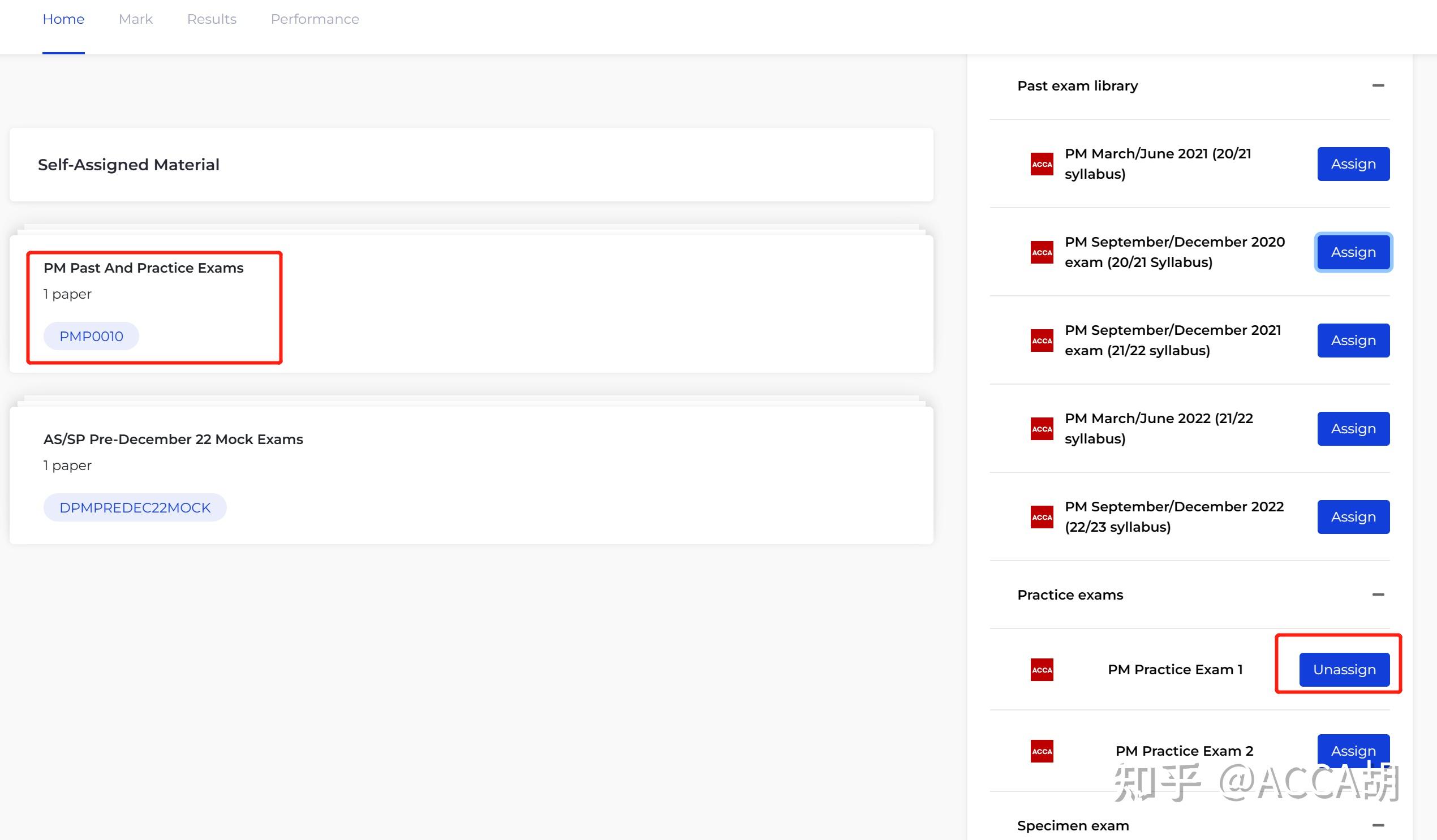The image size is (1437, 840).
Task: Click ACCA icon for September/December 2021 exam
Action: 1041,341
